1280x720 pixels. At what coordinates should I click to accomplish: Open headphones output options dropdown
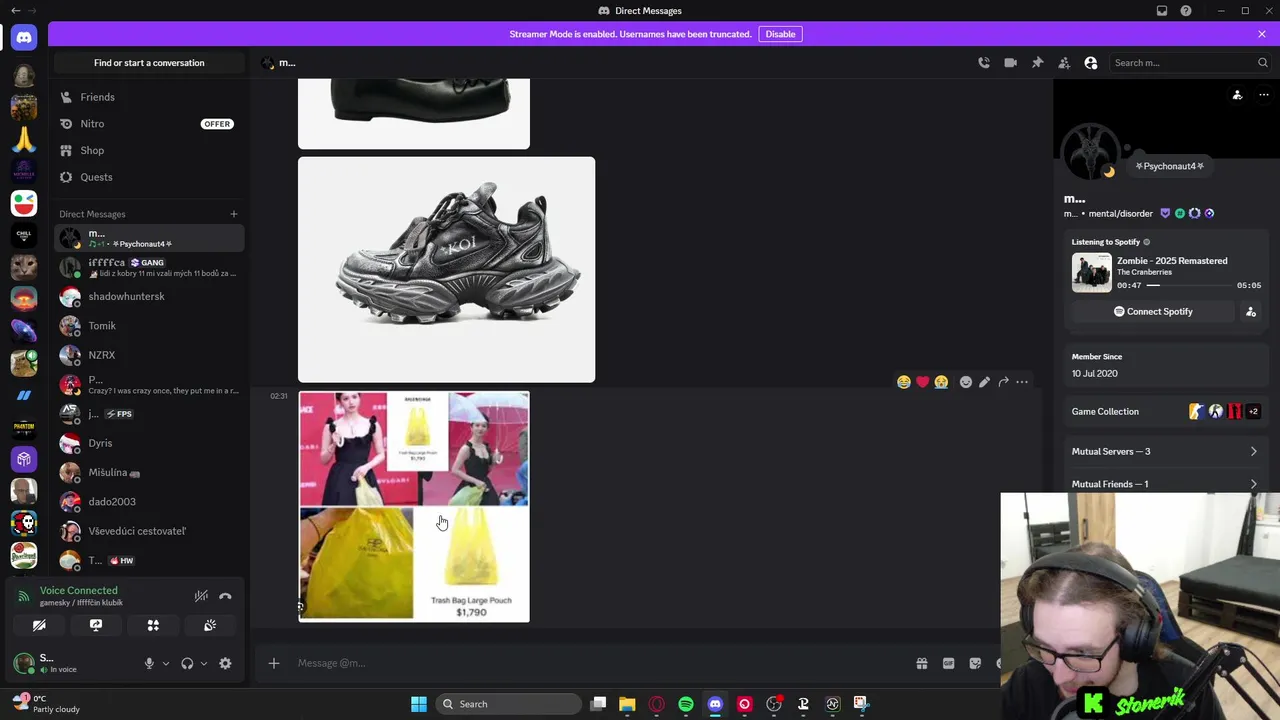204,664
